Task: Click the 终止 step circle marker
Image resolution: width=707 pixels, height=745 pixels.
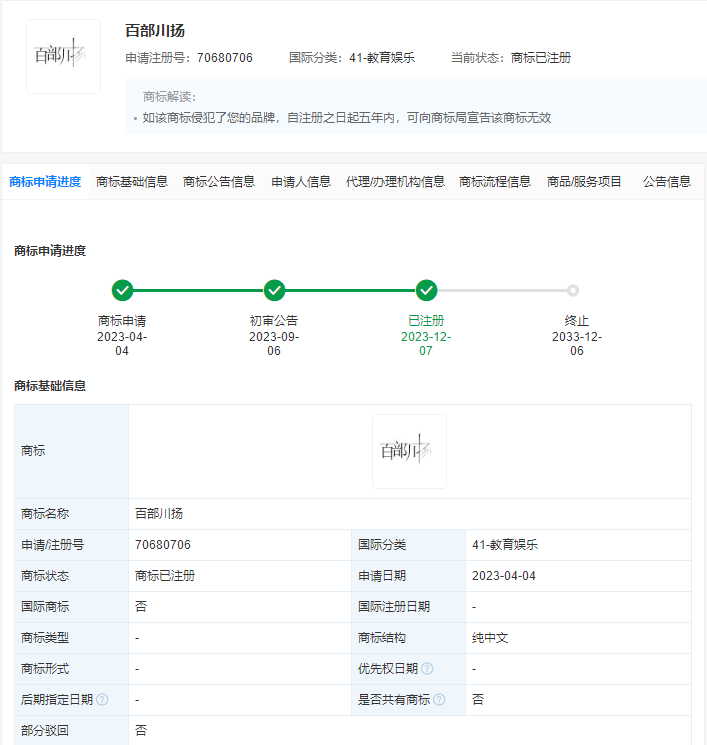Action: [x=573, y=290]
